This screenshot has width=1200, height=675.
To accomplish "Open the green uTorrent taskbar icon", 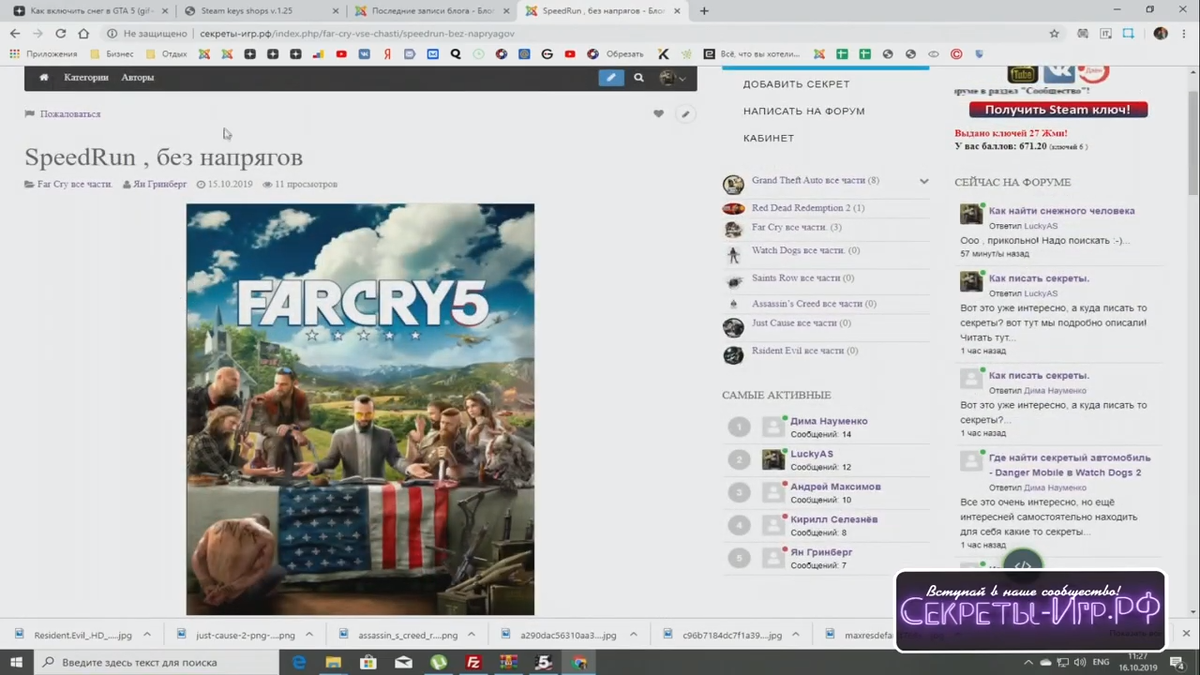I will (438, 662).
